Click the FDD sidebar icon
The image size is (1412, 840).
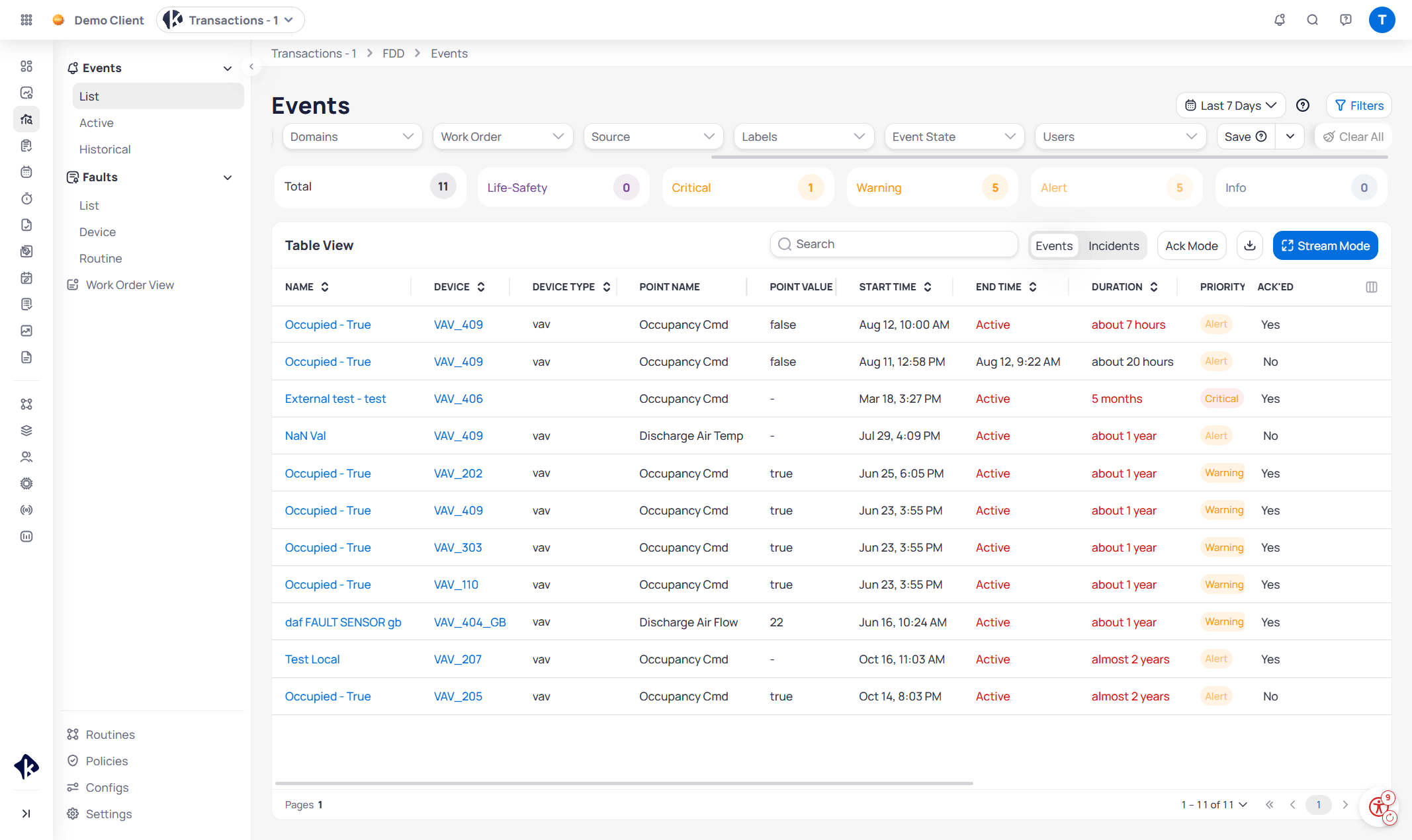(26, 119)
